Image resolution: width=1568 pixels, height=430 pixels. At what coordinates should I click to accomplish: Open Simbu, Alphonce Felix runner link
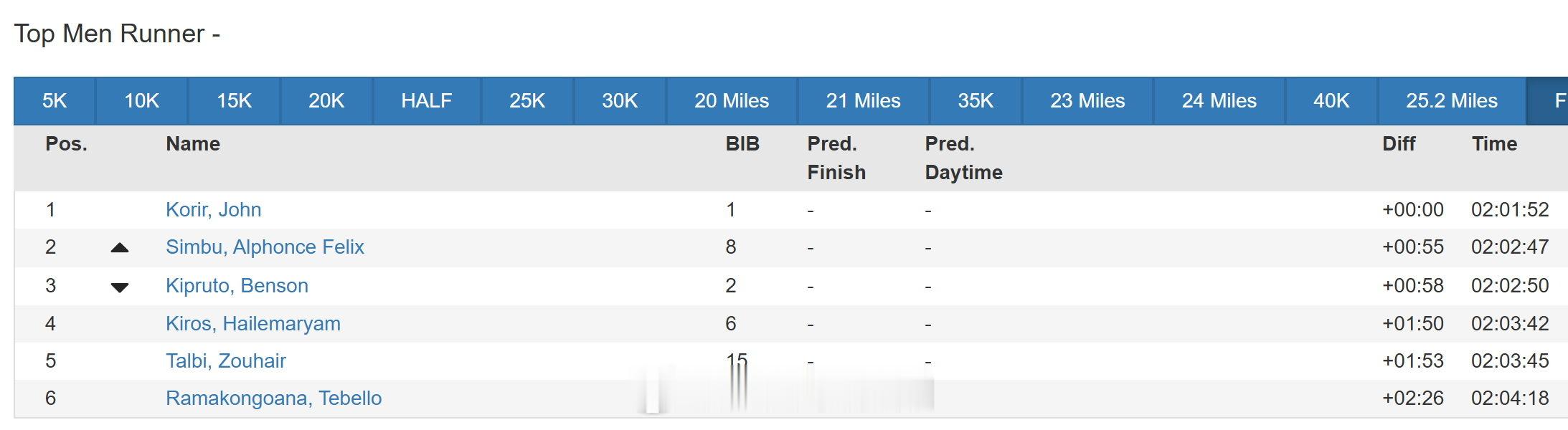click(x=265, y=247)
